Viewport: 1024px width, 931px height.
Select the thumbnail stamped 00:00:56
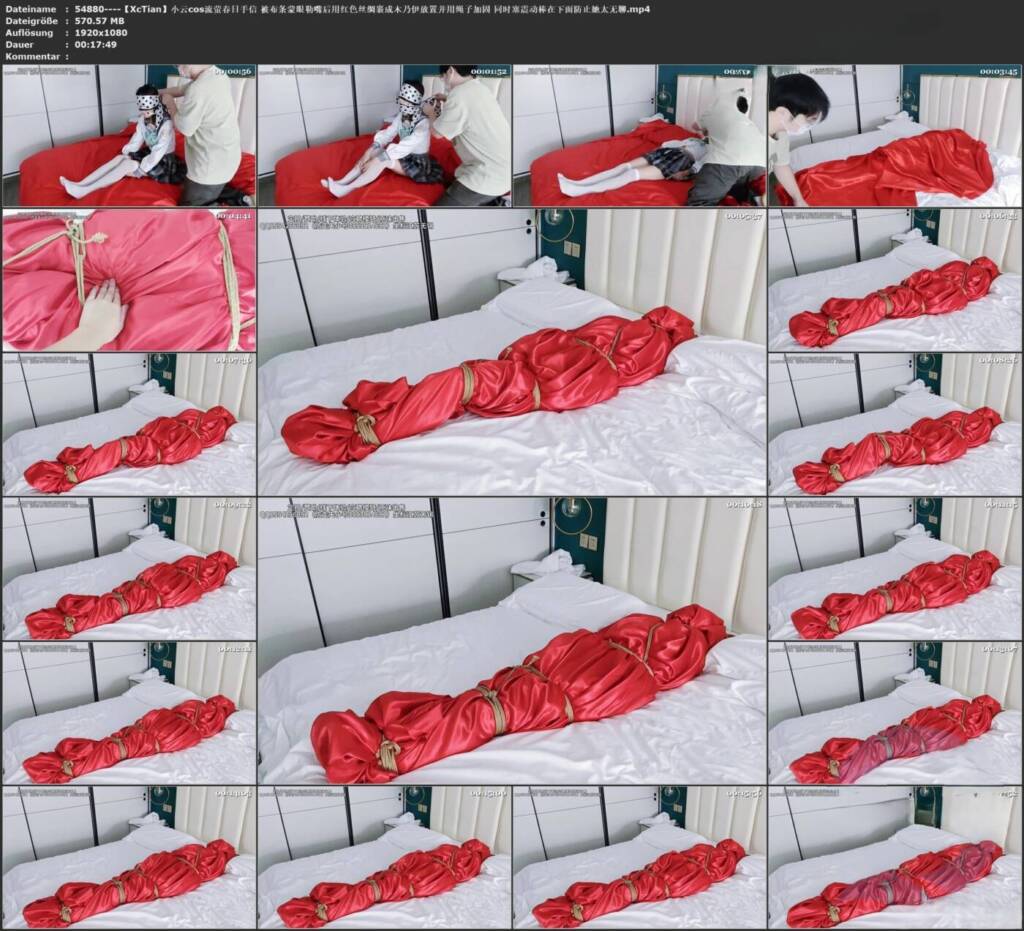(x=129, y=135)
